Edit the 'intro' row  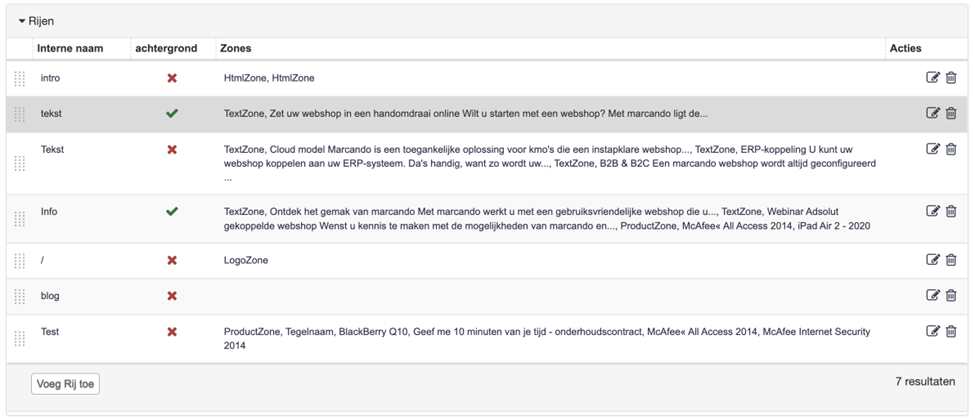click(933, 78)
